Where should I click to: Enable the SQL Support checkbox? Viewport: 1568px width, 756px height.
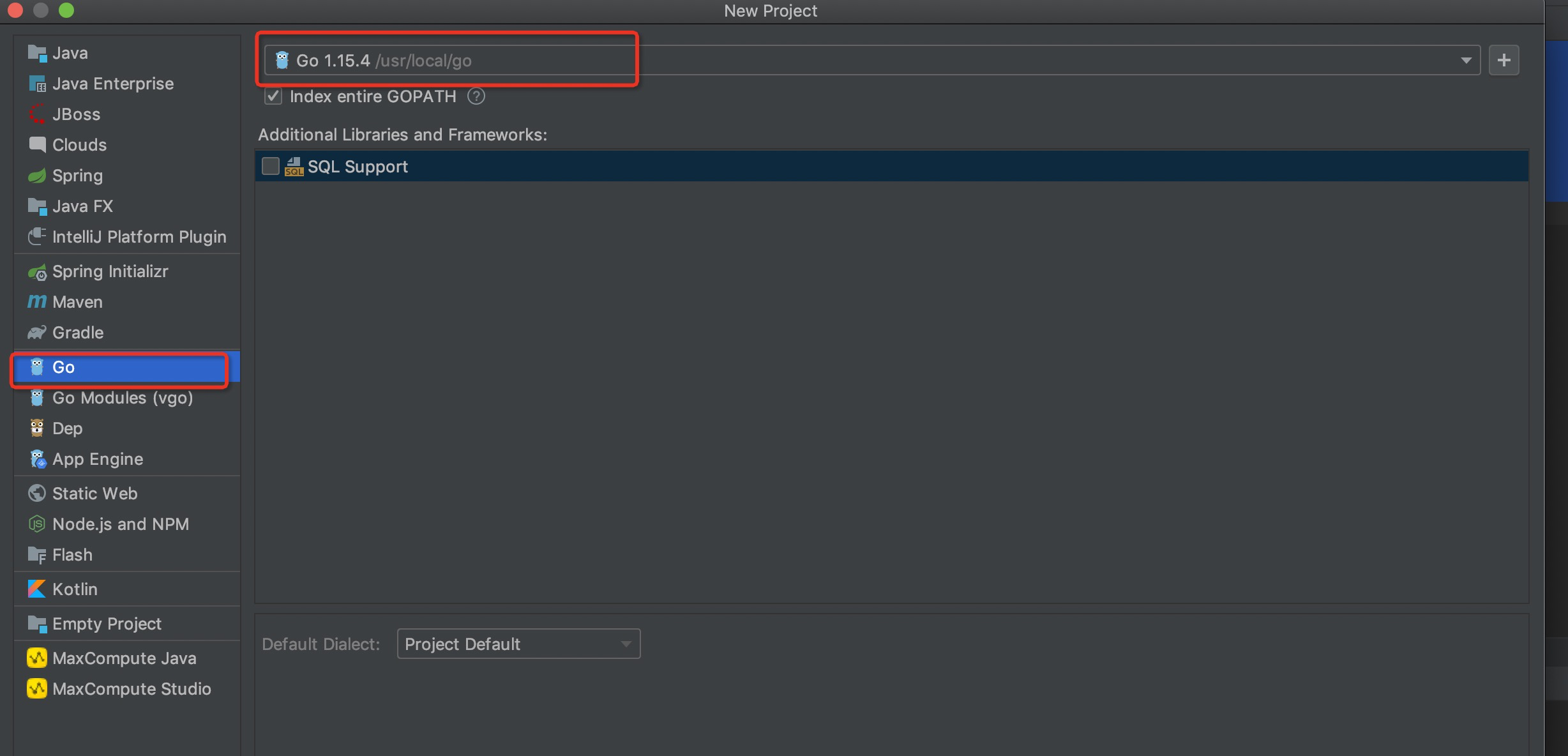click(271, 167)
